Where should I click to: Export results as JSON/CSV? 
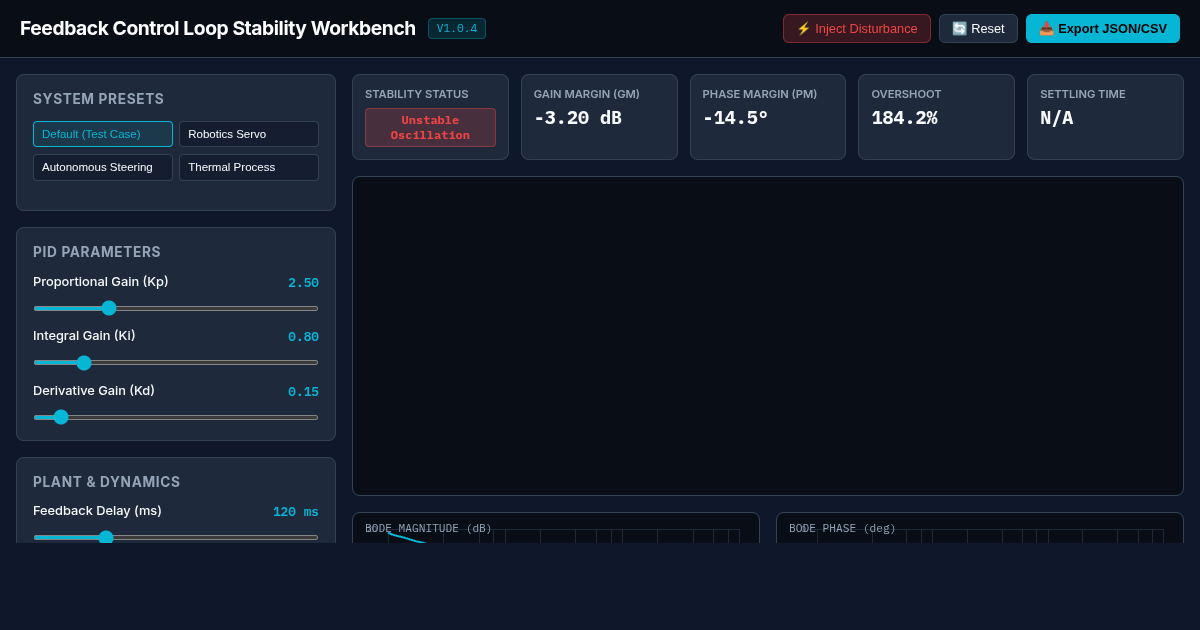pos(1103,28)
